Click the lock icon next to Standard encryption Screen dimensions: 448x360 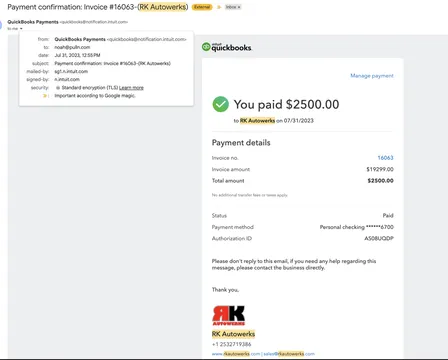(x=58, y=88)
